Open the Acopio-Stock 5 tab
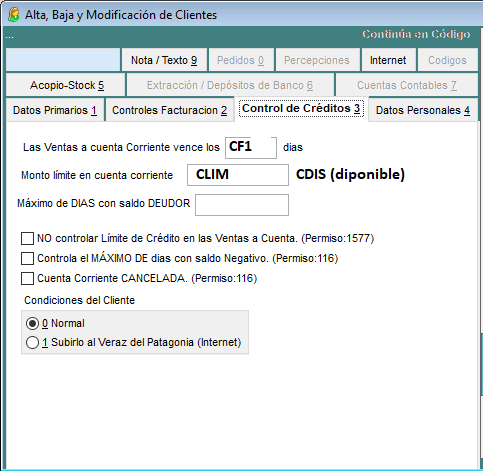The width and height of the screenshot is (483, 471). tap(66, 85)
